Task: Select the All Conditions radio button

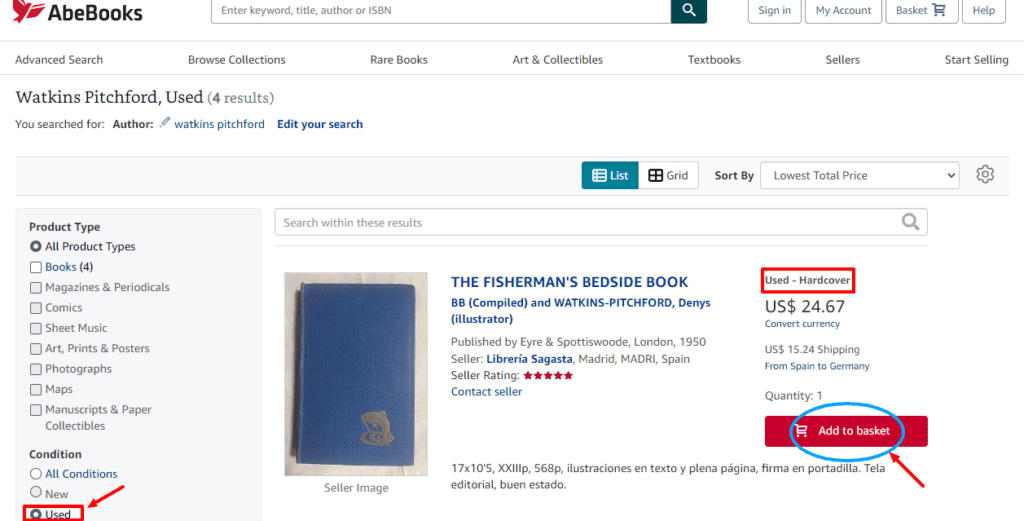Action: (x=36, y=473)
